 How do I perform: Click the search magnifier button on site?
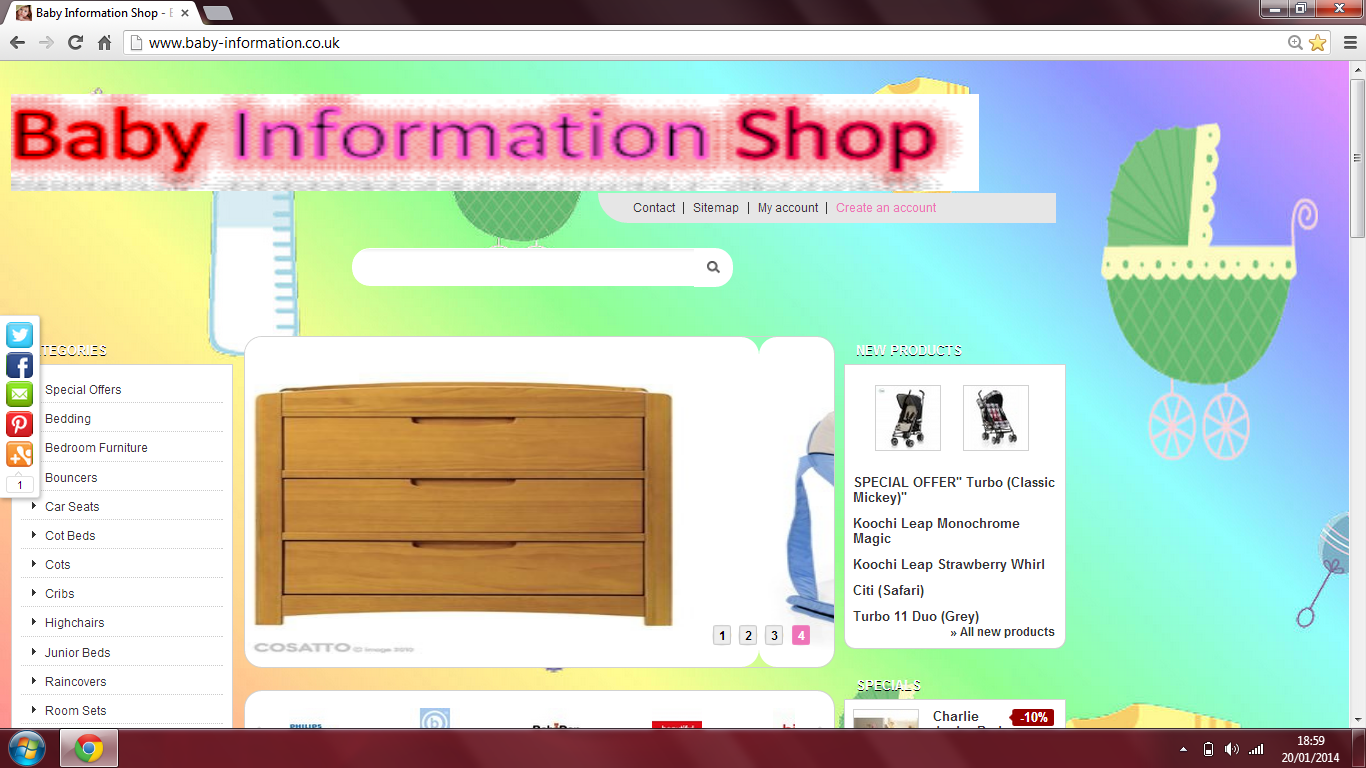coord(713,267)
